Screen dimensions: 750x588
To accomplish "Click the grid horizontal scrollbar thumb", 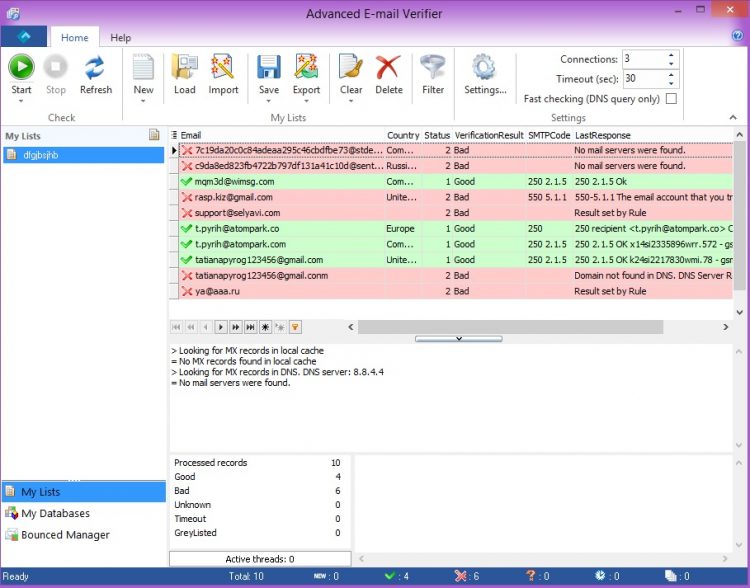I will pyautogui.click(x=510, y=327).
